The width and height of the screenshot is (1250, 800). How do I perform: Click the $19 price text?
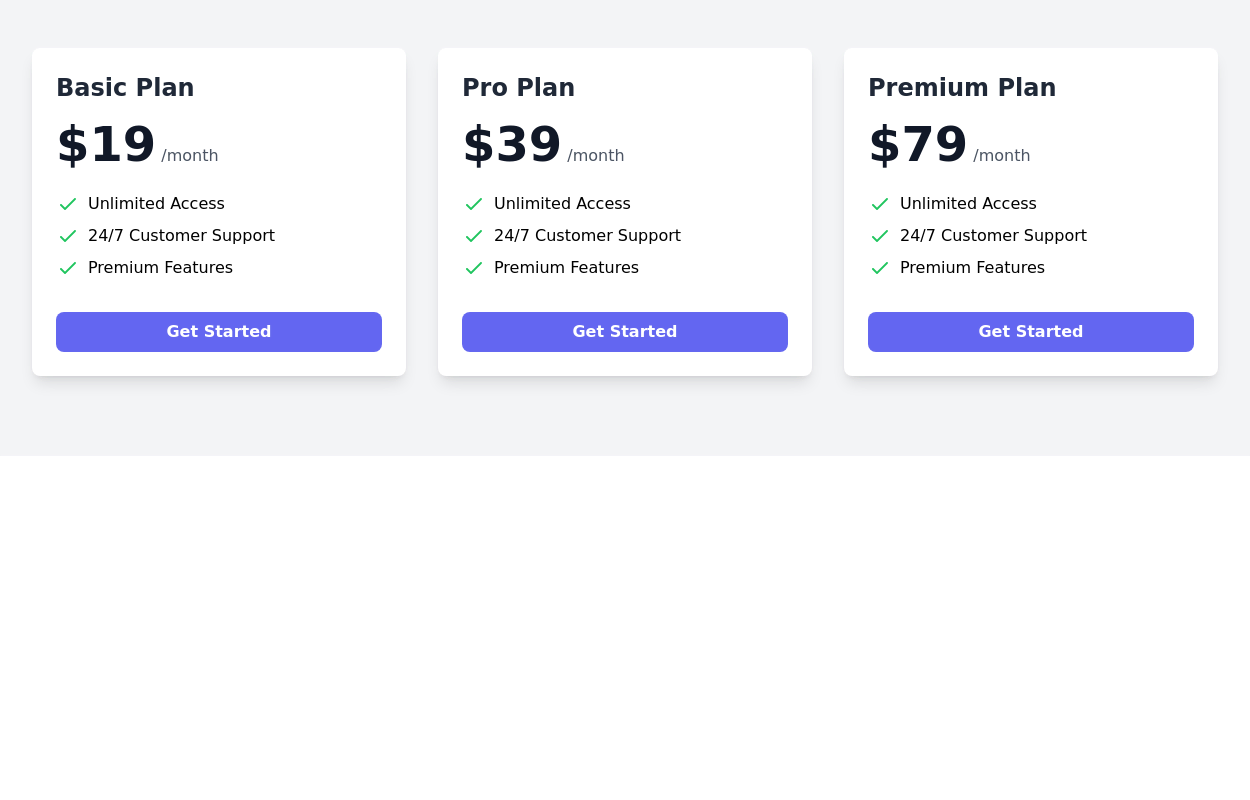pos(106,145)
